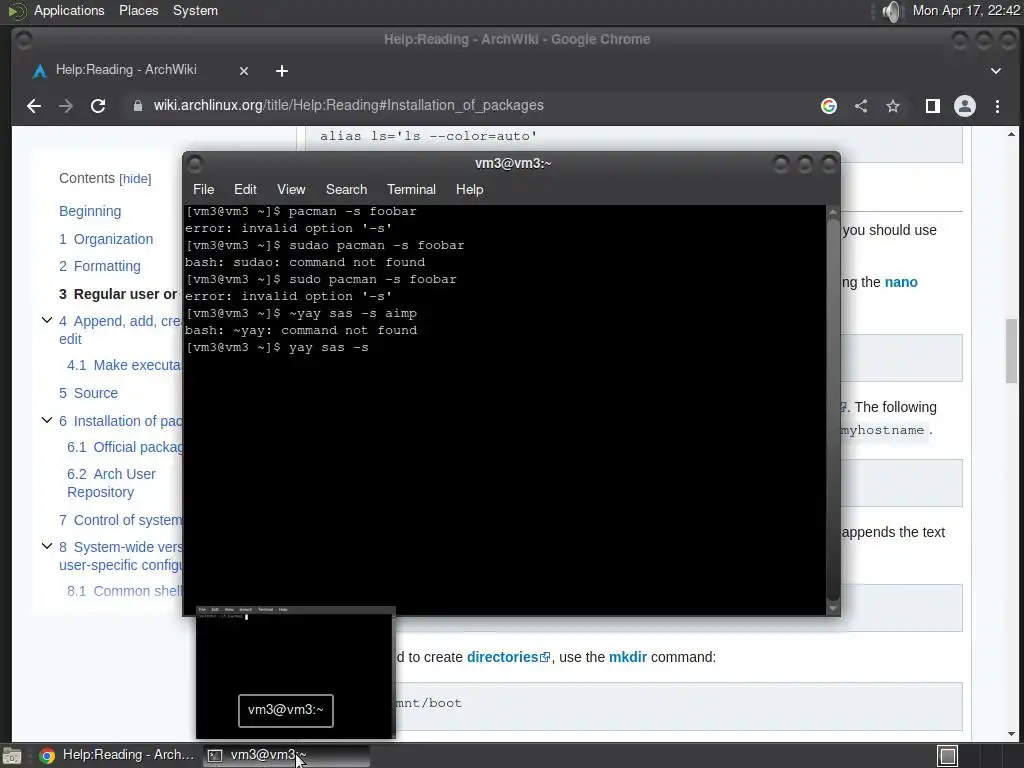Open 7 Control of systemd link
The image size is (1024, 768).
[120, 520]
